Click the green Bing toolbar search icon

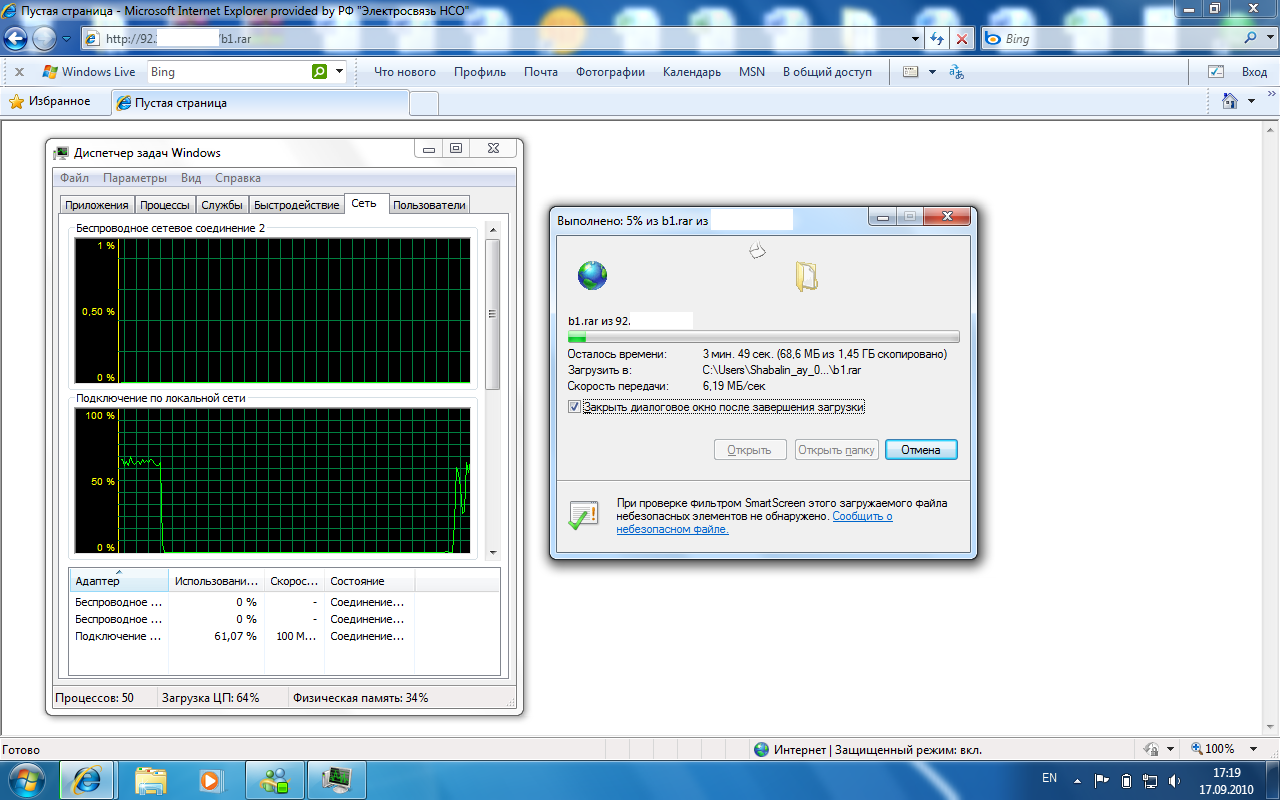coord(319,72)
